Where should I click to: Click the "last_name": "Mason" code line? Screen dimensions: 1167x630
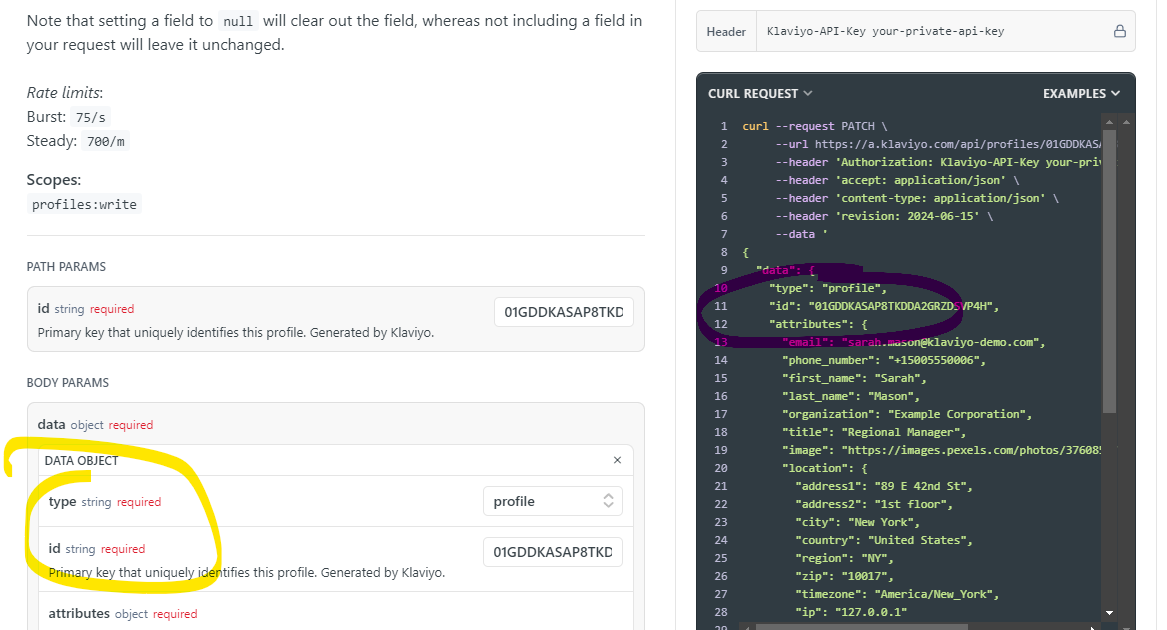pos(851,396)
